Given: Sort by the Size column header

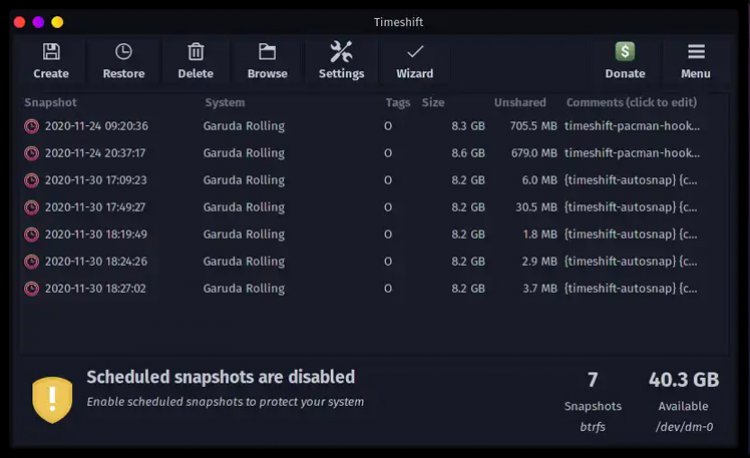Looking at the screenshot, I should (433, 102).
